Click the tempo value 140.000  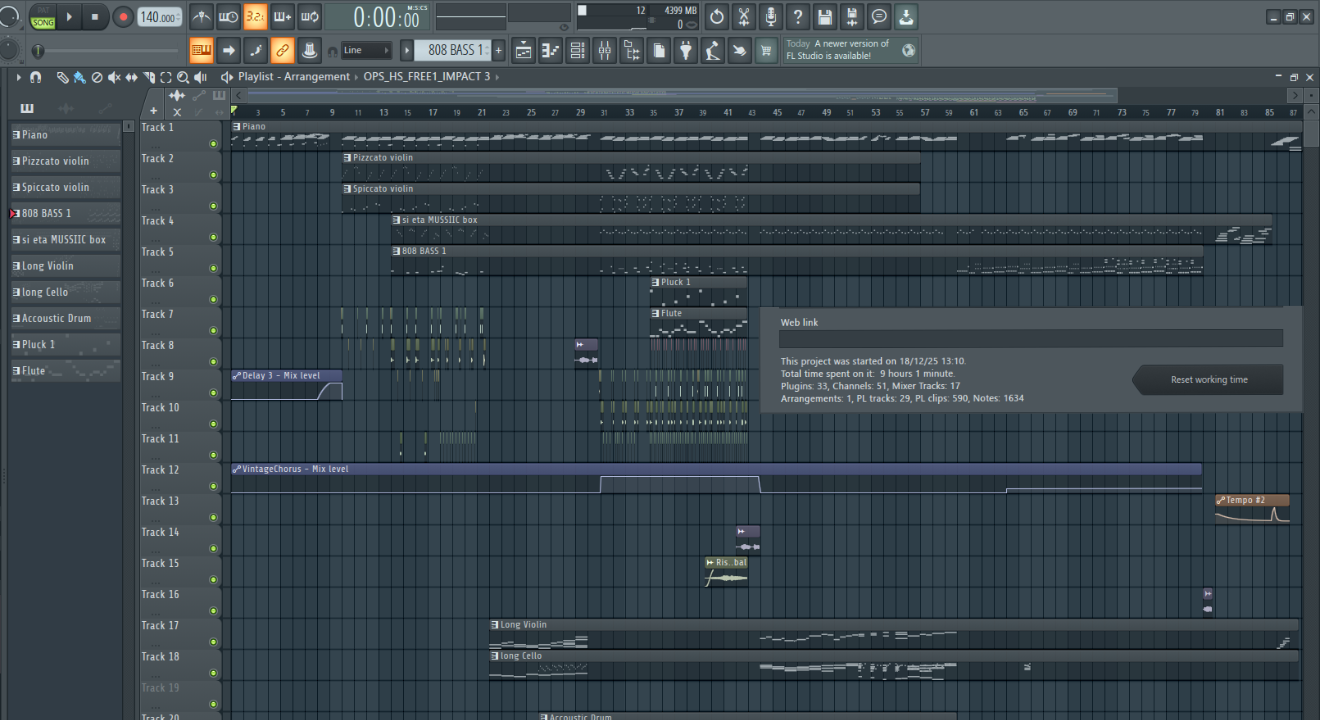click(159, 17)
